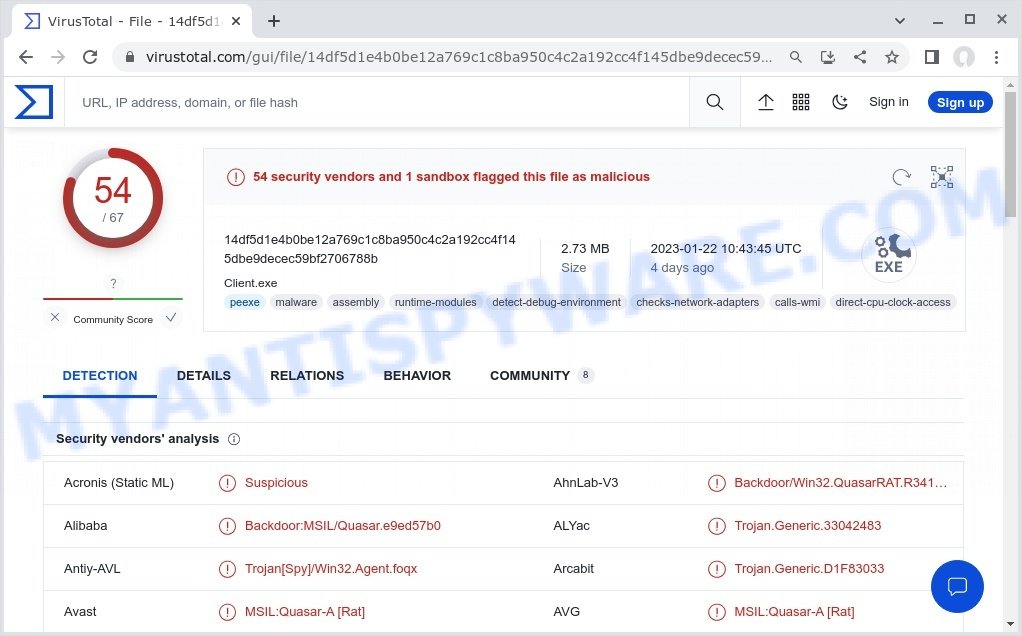This screenshot has height=636, width=1022.
Task: Switch to the BEHAVIOR tab
Action: (x=417, y=376)
